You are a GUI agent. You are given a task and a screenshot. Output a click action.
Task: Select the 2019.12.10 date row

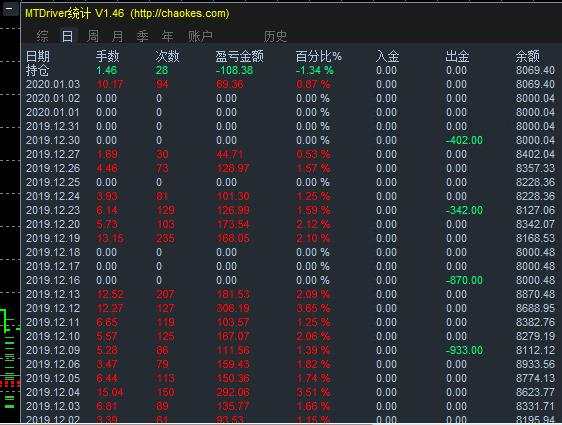tap(53, 336)
